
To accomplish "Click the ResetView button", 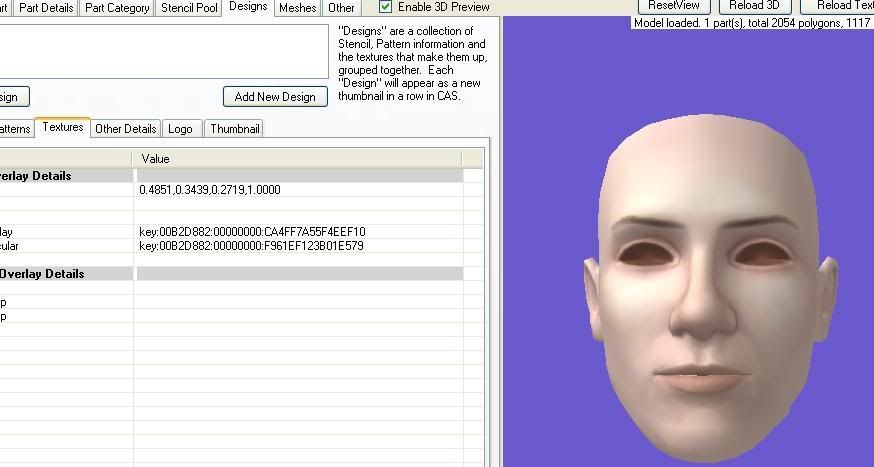I will (674, 6).
